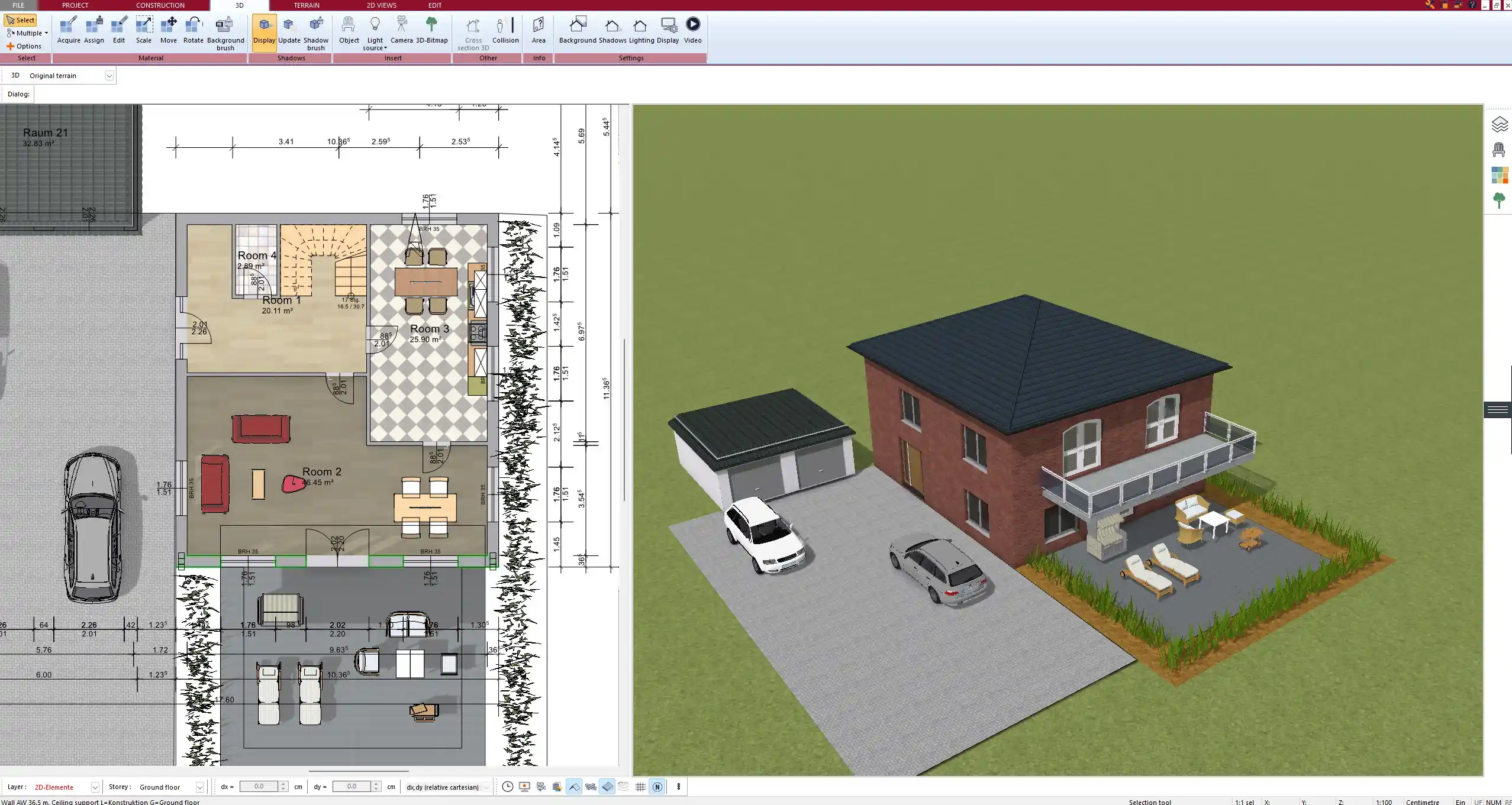1512x805 pixels.
Task: Click the Update shadows icon
Action: (x=289, y=31)
